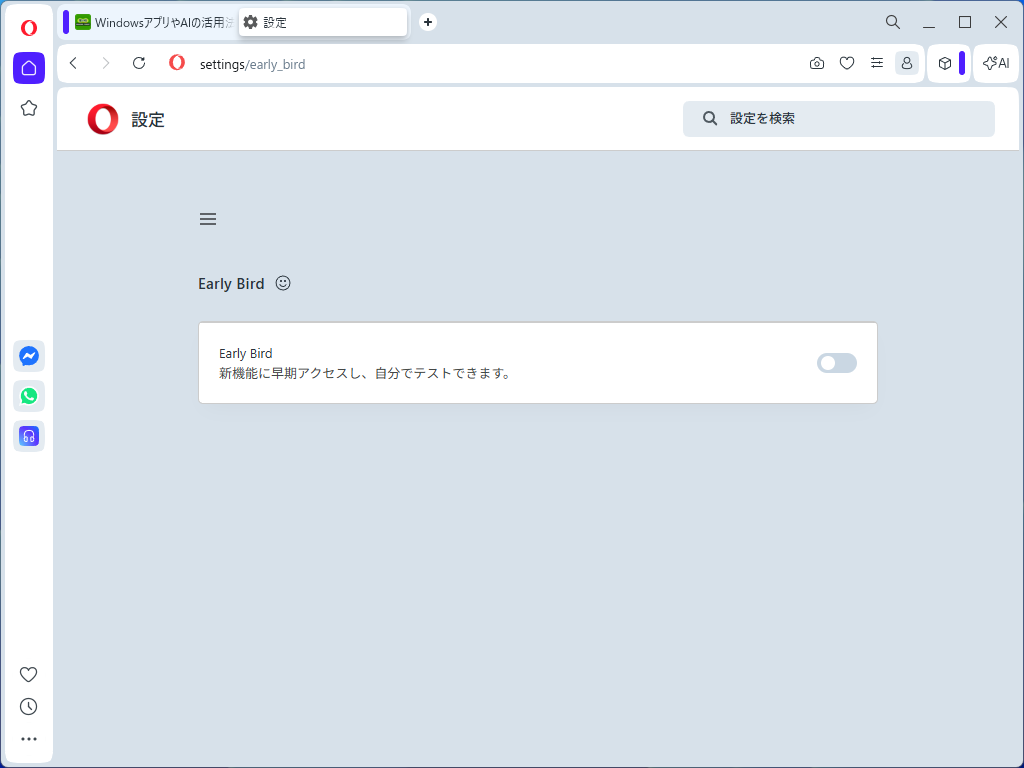Open the Player with the headphones sidebar icon
This screenshot has width=1024, height=768.
[28, 435]
